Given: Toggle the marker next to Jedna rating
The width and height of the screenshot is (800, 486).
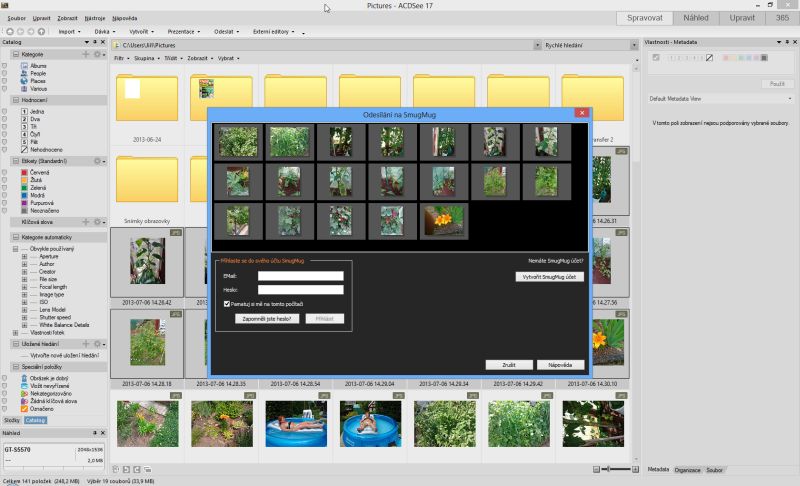Looking at the screenshot, I should 5,111.
